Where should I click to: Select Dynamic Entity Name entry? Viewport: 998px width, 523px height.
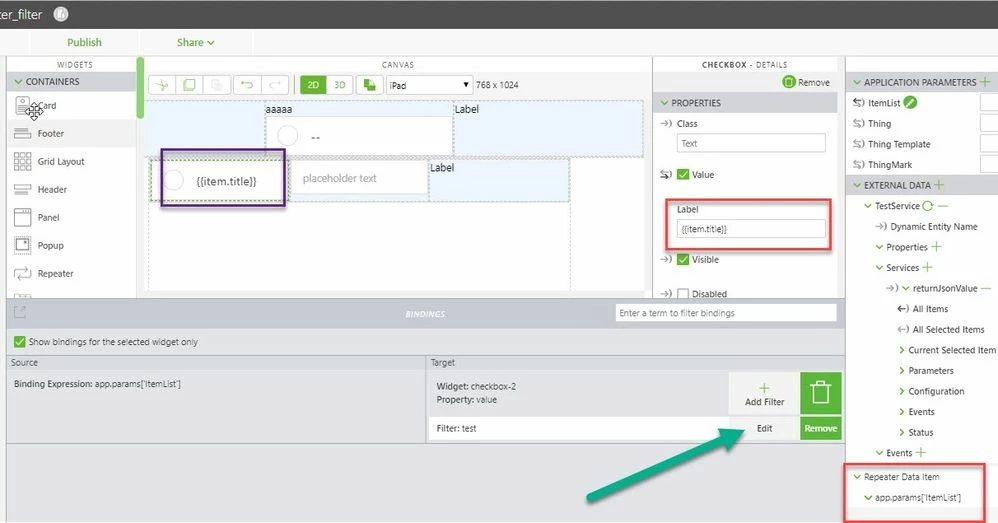tap(934, 227)
